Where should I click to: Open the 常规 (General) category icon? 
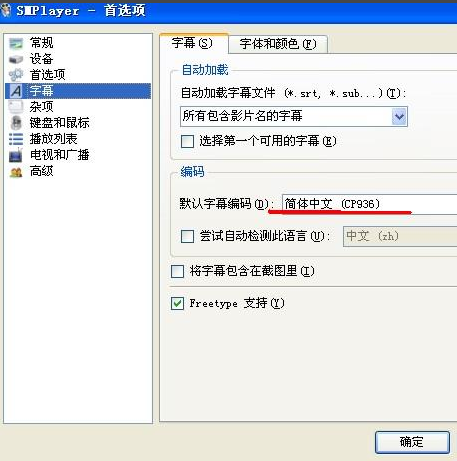[x=16, y=43]
